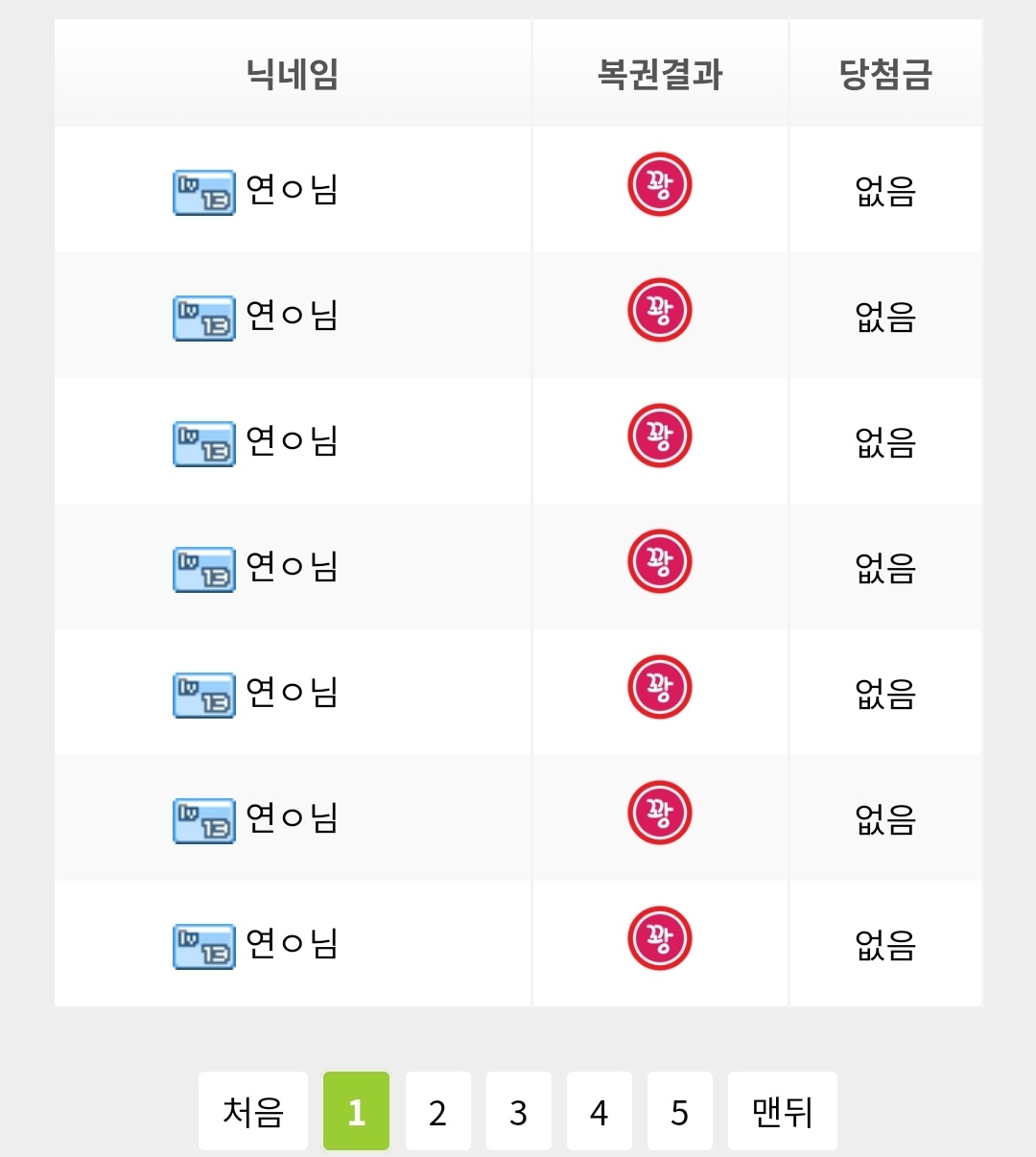The image size is (1036, 1157).
Task: Click the 닉네임 column header
Action: pyautogui.click(x=293, y=74)
